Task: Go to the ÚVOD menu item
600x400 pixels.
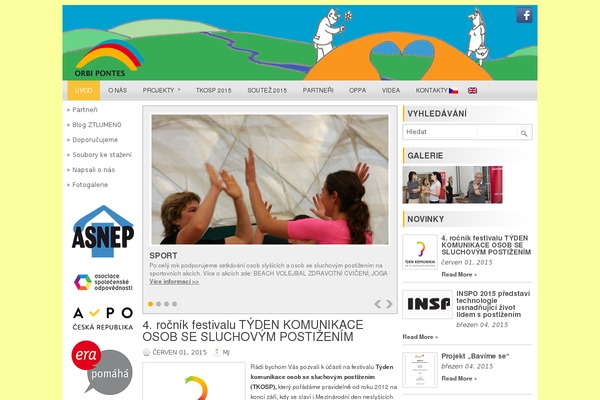Action: click(83, 90)
